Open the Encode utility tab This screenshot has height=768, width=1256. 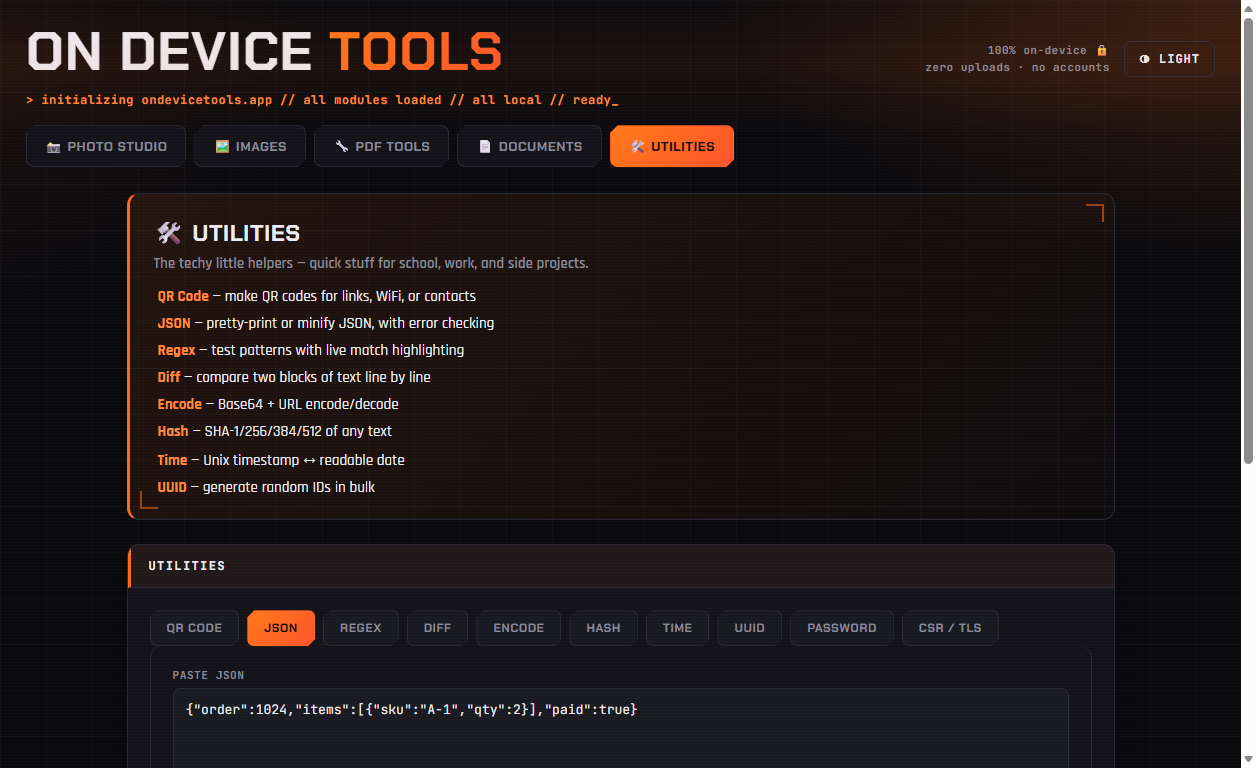519,628
